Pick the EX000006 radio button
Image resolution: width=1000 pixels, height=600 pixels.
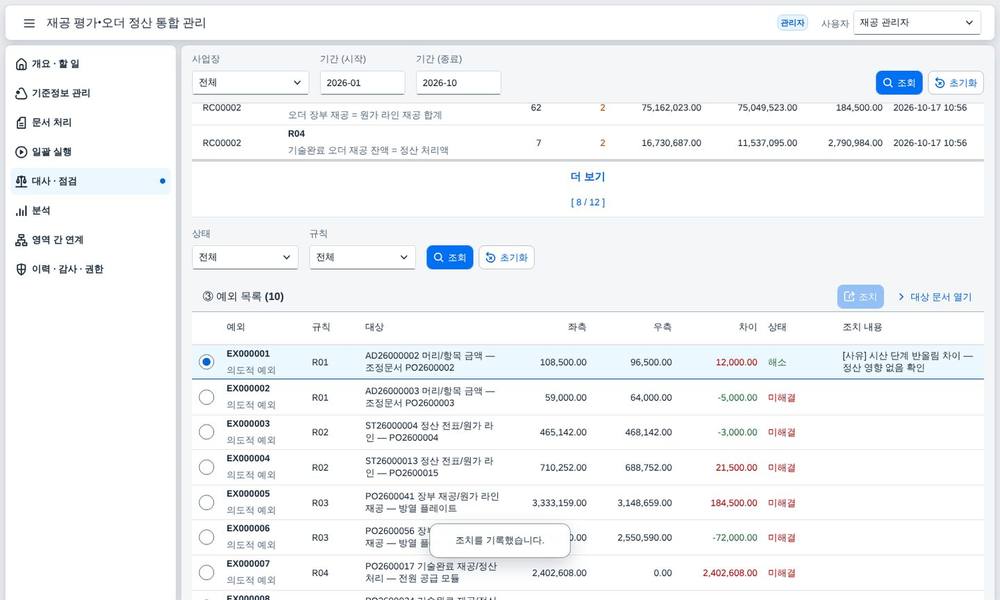point(206,537)
